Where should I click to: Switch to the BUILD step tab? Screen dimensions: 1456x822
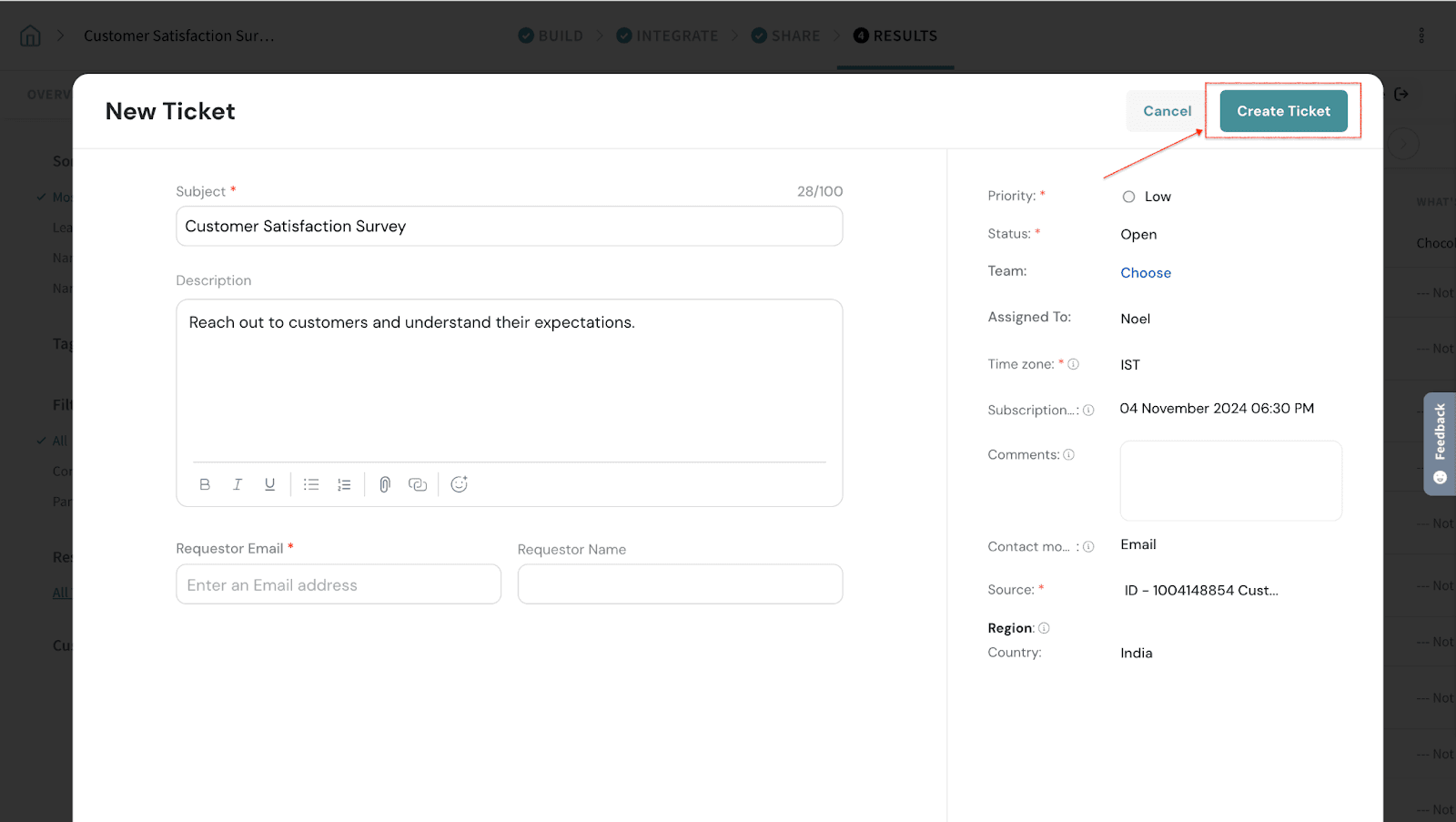point(551,36)
